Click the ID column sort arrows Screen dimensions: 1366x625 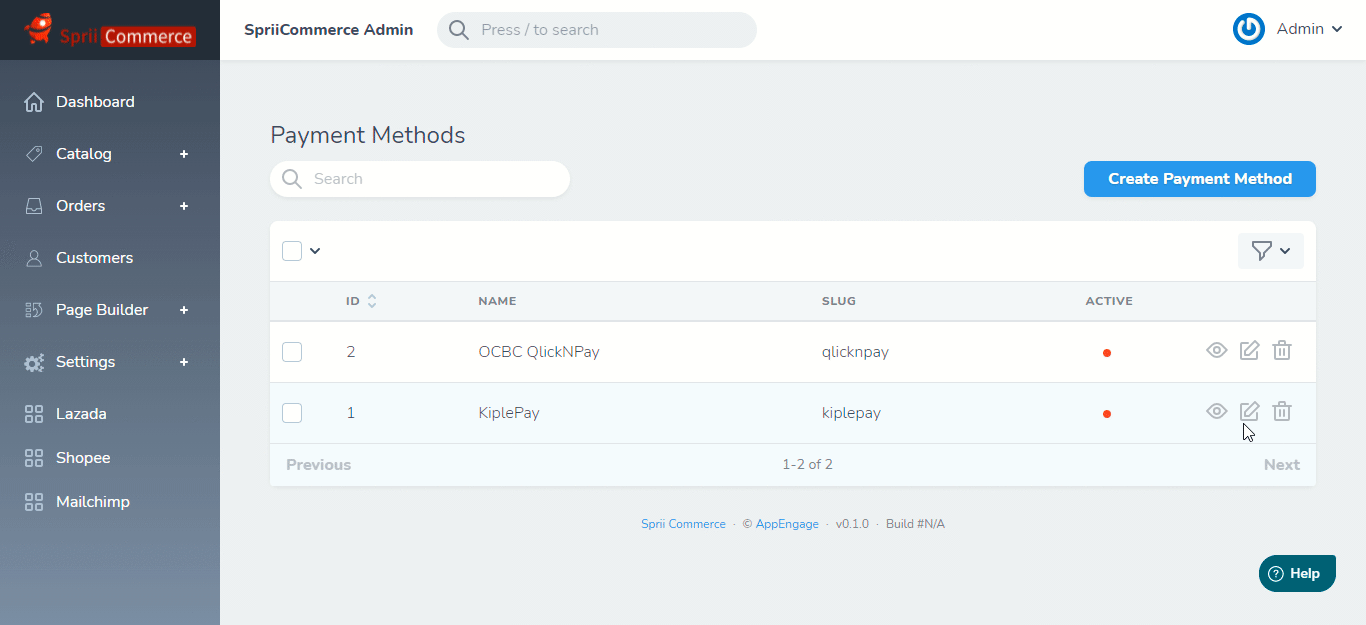[x=372, y=301]
